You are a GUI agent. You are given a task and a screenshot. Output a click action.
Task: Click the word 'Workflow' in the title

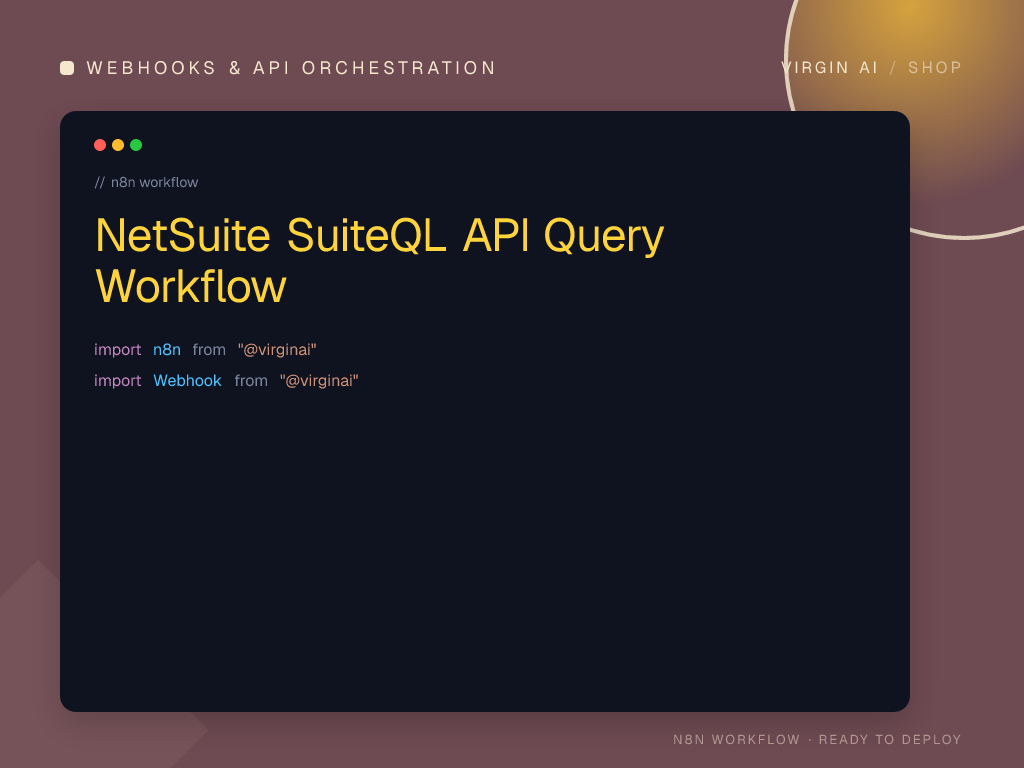click(191, 286)
